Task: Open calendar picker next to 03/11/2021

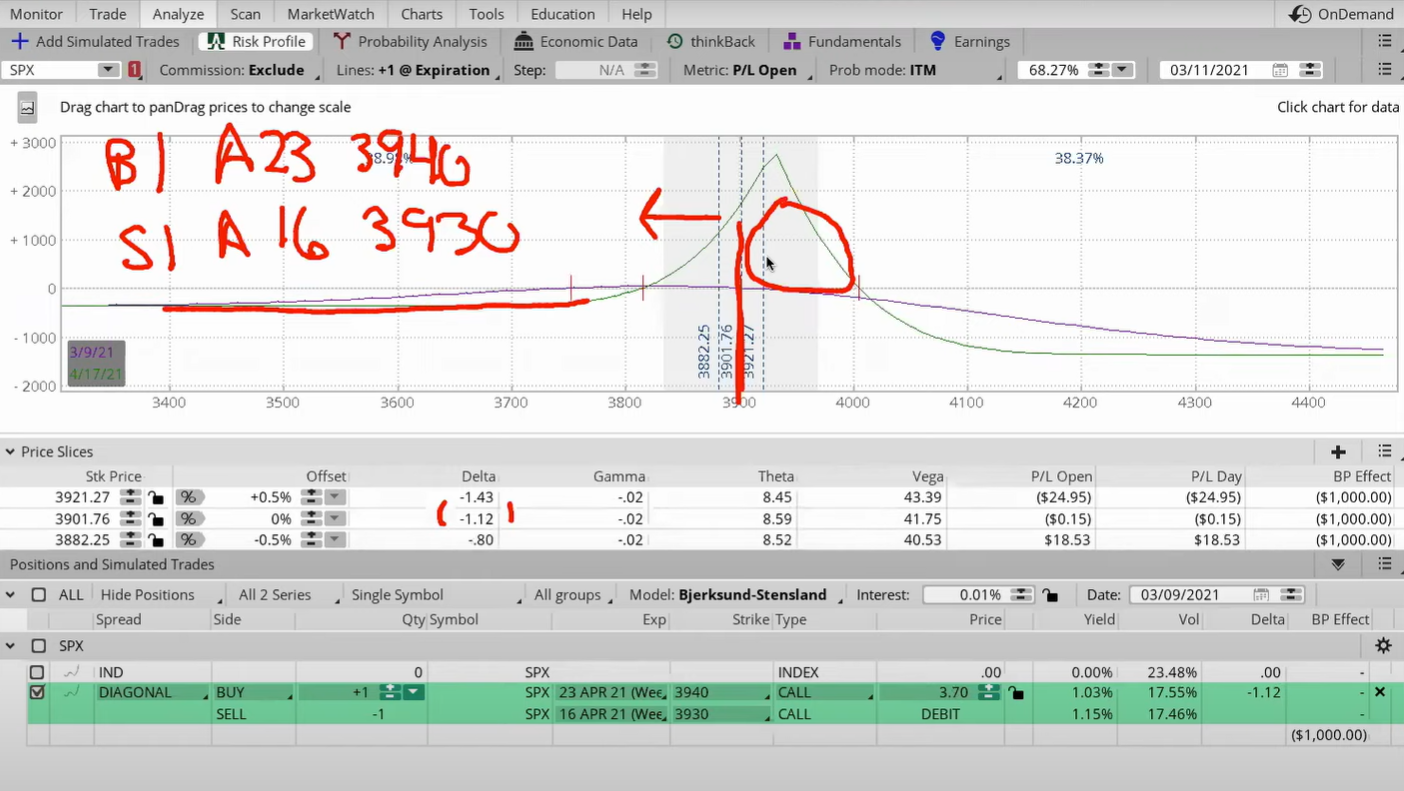Action: 1280,70
